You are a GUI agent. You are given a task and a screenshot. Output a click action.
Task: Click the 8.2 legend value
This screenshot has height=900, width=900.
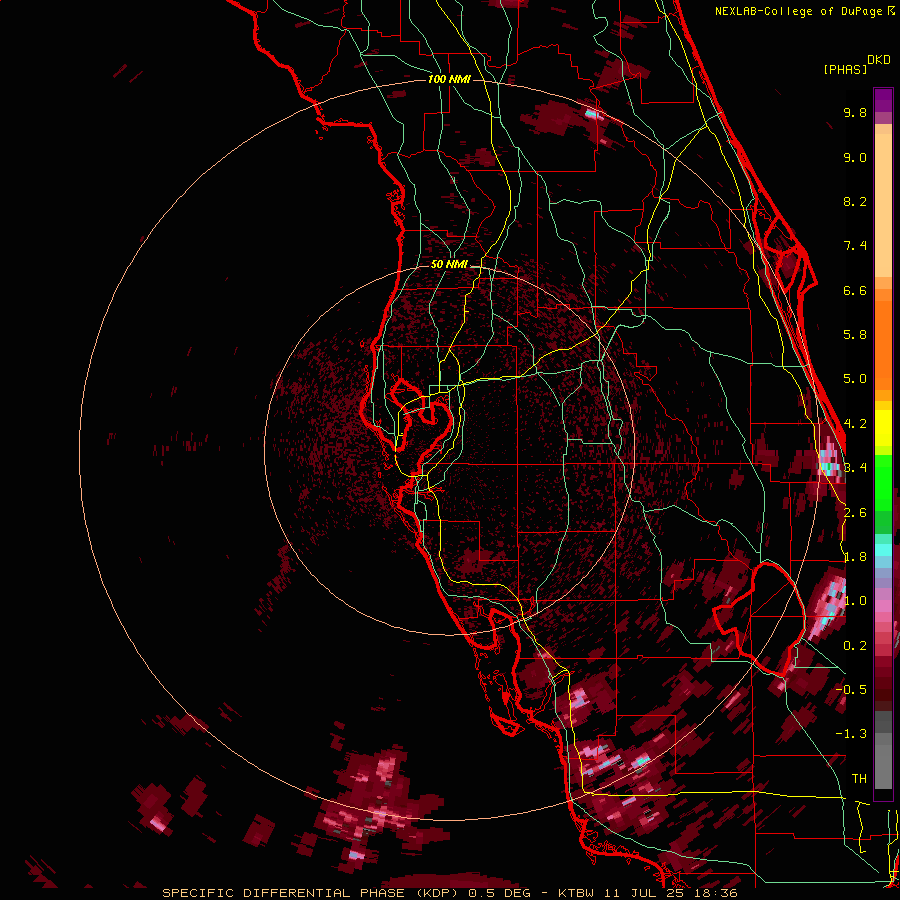coord(855,201)
